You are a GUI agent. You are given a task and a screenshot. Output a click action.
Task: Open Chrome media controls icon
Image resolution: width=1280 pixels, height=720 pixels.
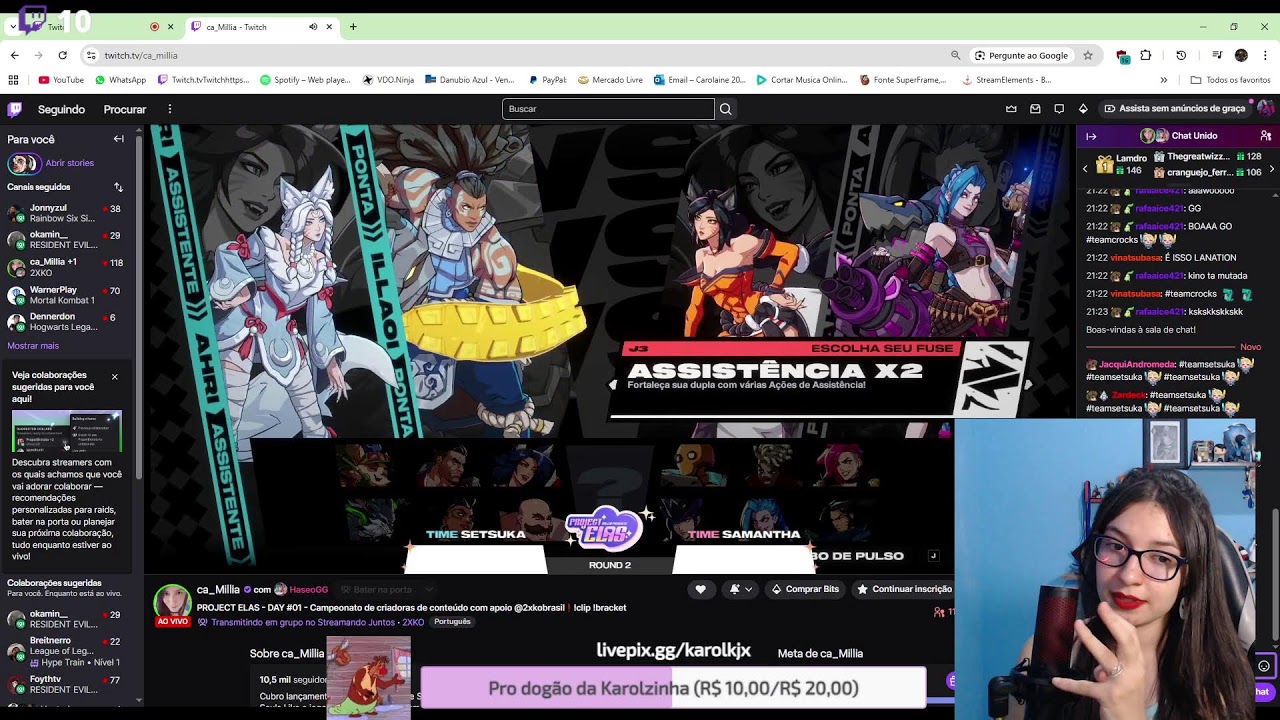click(x=1216, y=55)
